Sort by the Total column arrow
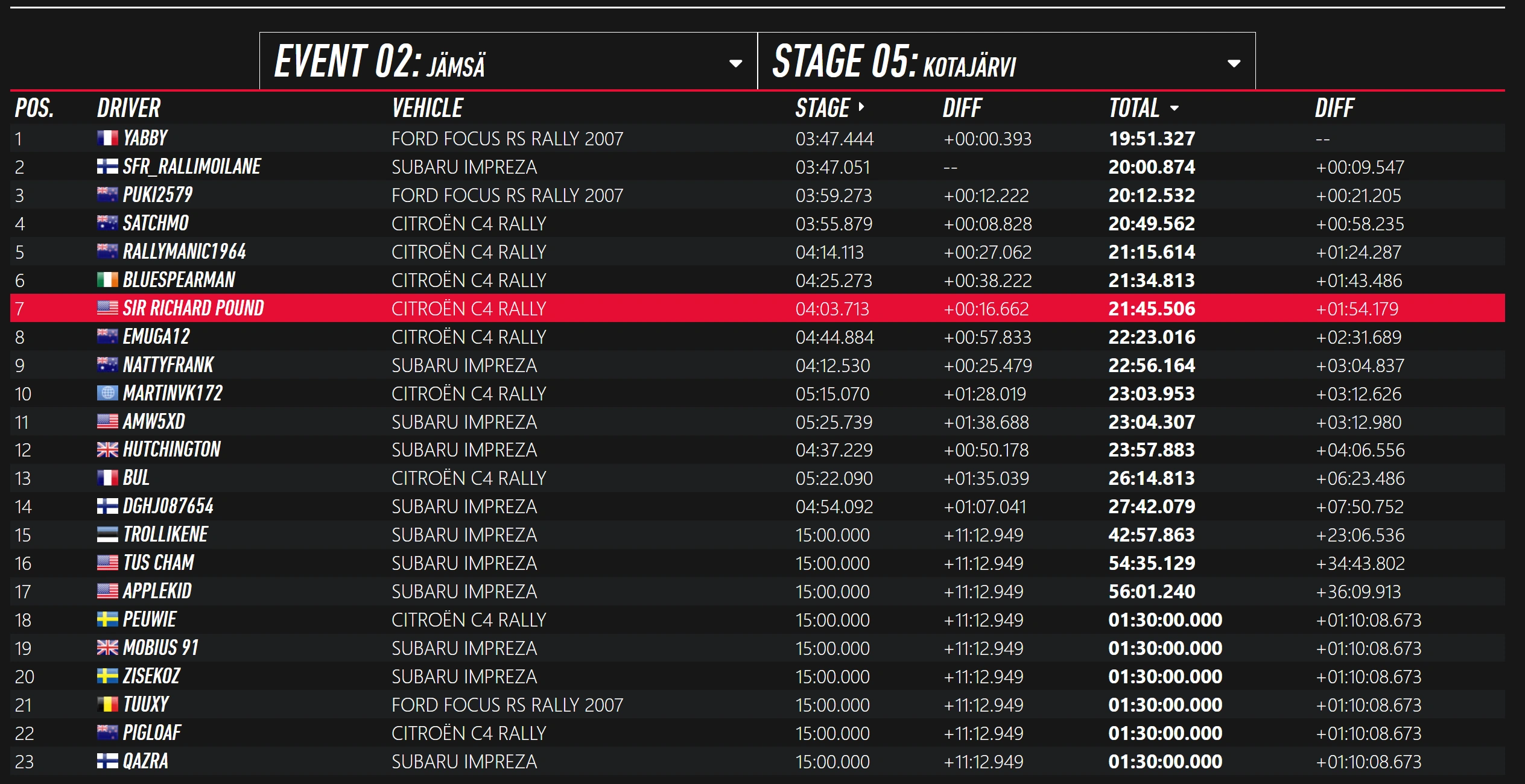This screenshot has width=1525, height=784. click(x=1174, y=109)
